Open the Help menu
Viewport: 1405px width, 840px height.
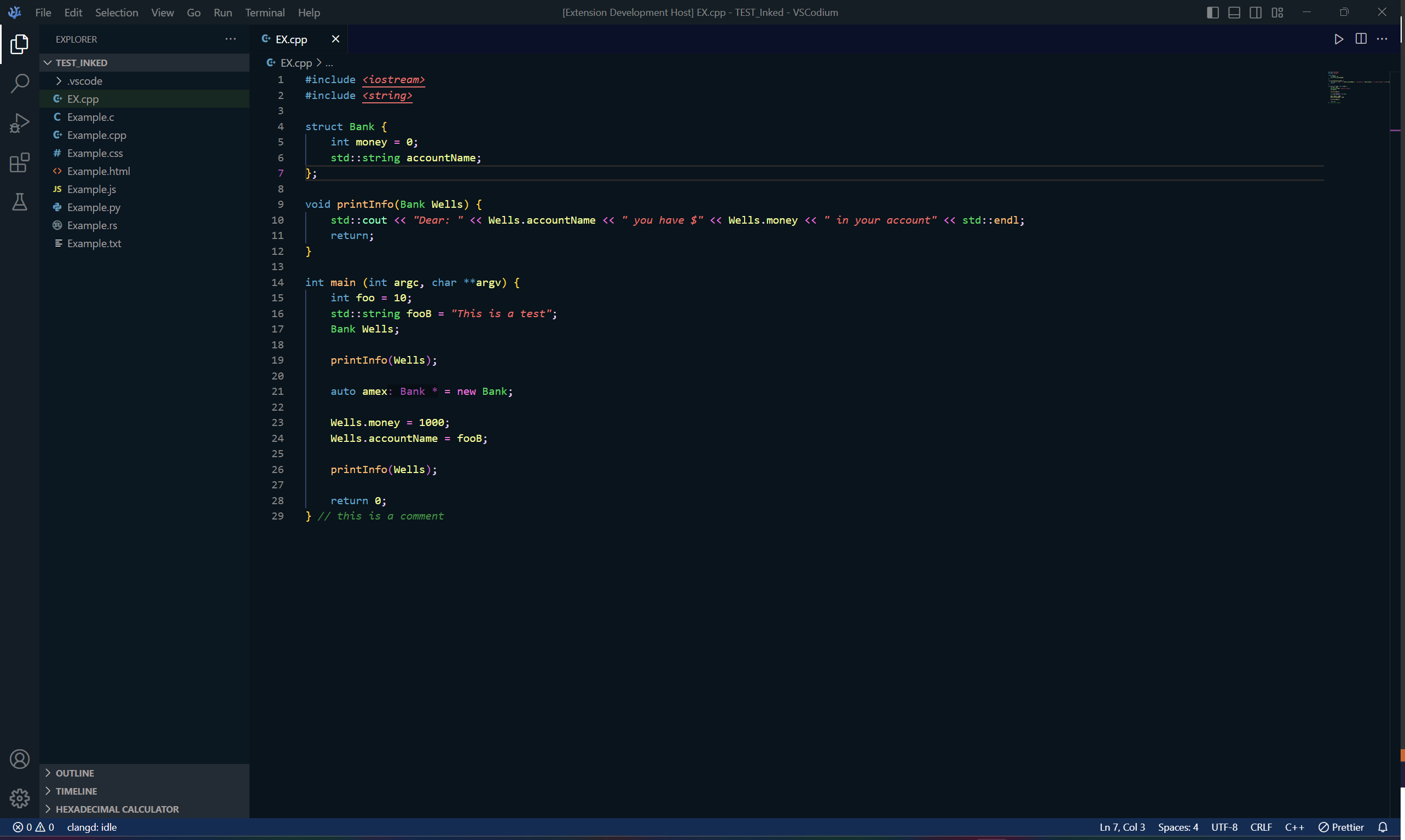[309, 13]
